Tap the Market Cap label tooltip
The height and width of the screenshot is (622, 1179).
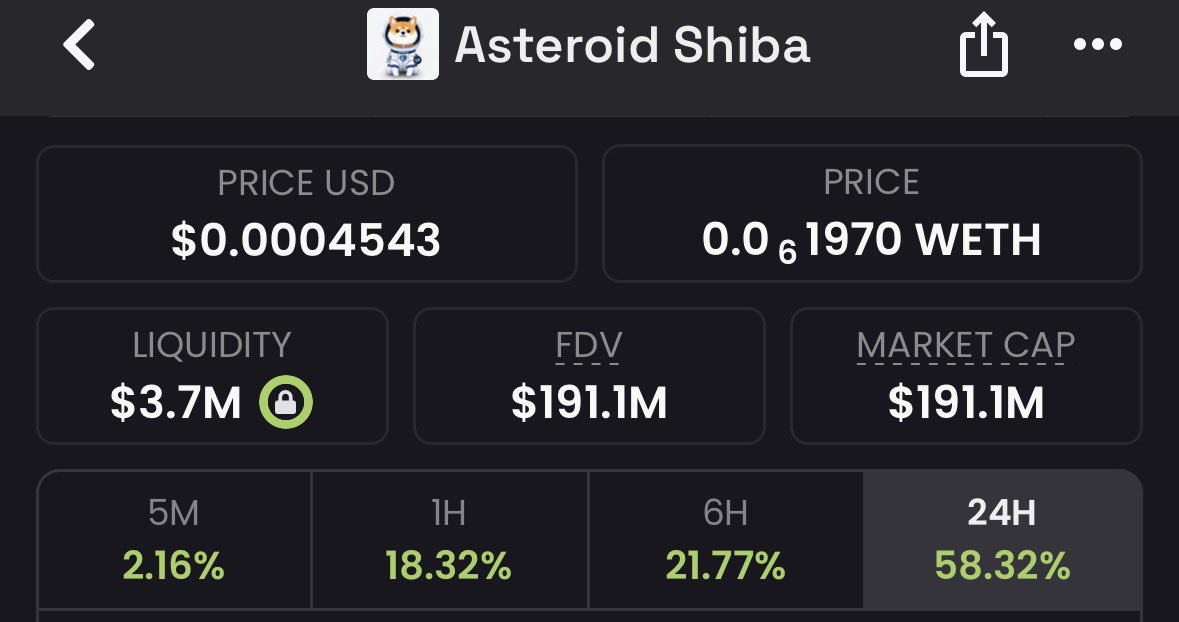(965, 346)
